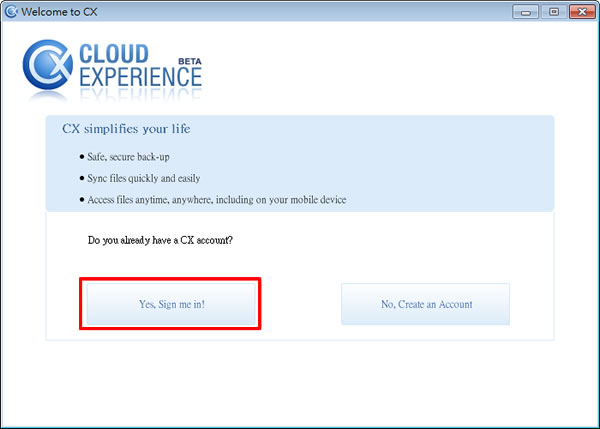Close the Welcome to CX window
The image size is (600, 429).
pos(582,12)
